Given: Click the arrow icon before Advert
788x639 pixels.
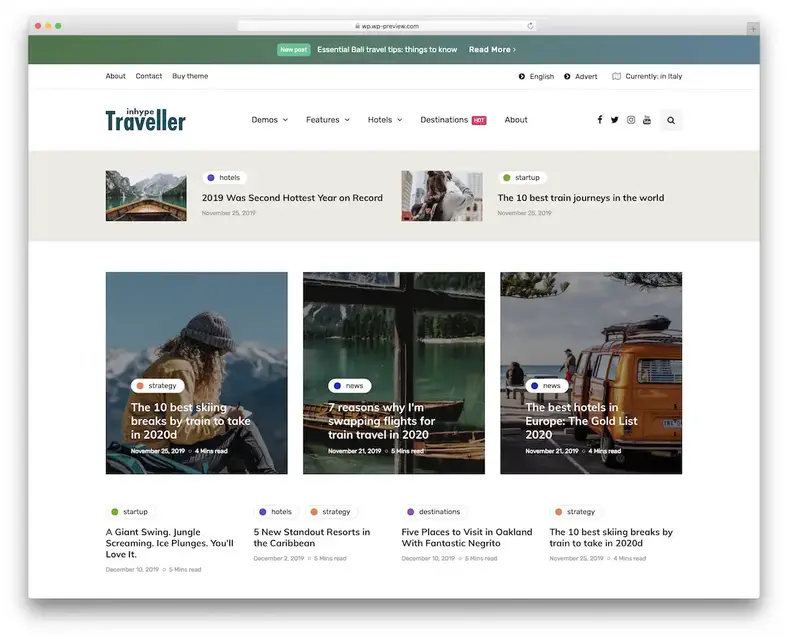Looking at the screenshot, I should [x=567, y=76].
